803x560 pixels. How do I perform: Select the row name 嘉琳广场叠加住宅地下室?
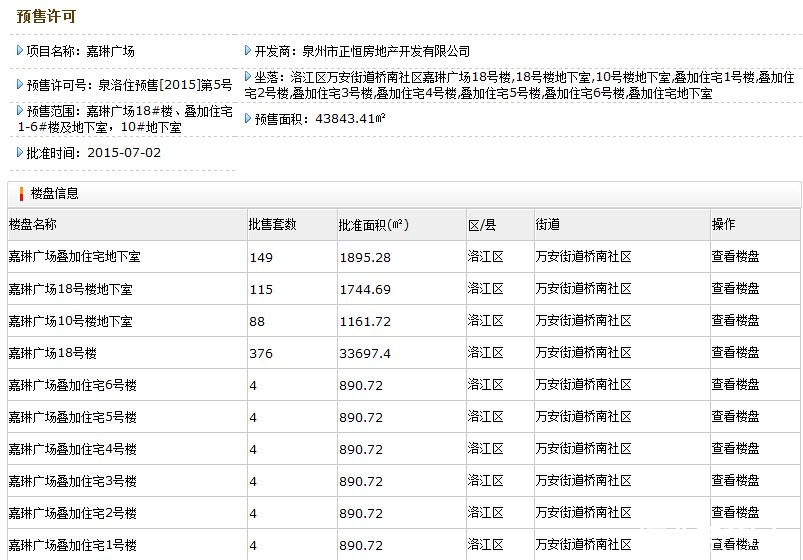point(74,256)
